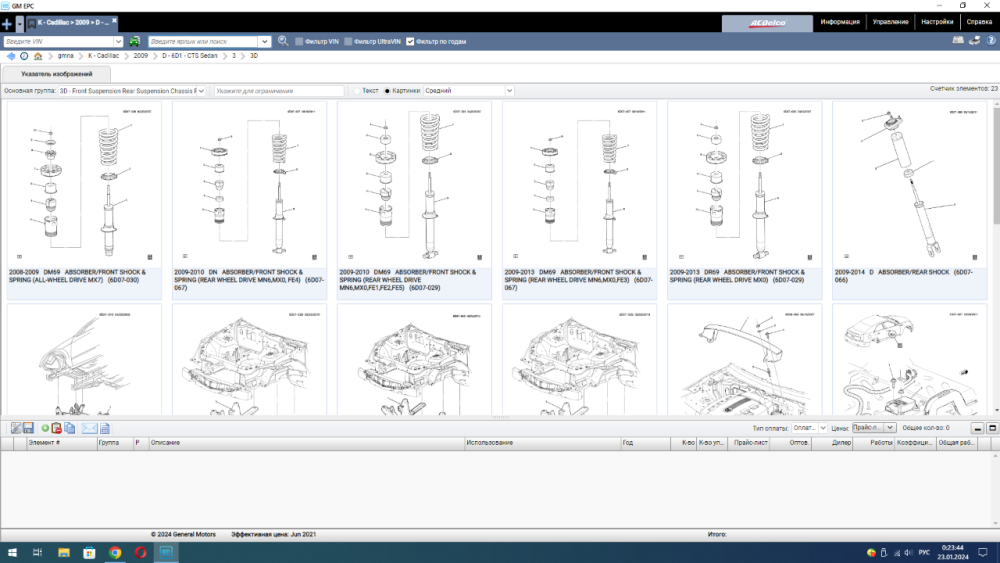Click the restriction filter input field
Screen dimensions: 1000x563
point(279,91)
